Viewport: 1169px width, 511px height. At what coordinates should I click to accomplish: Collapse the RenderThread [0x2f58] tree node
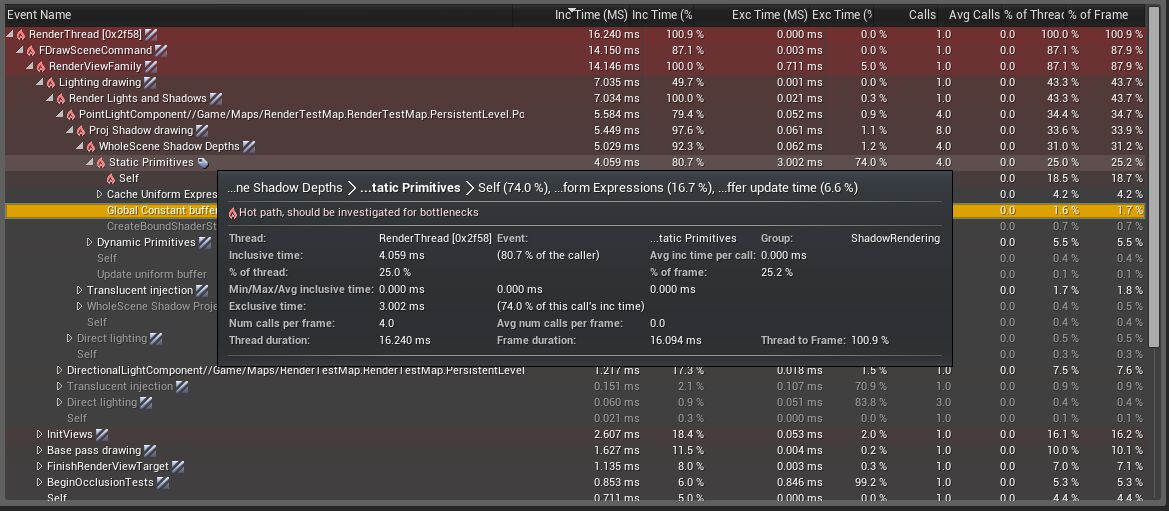[10, 34]
